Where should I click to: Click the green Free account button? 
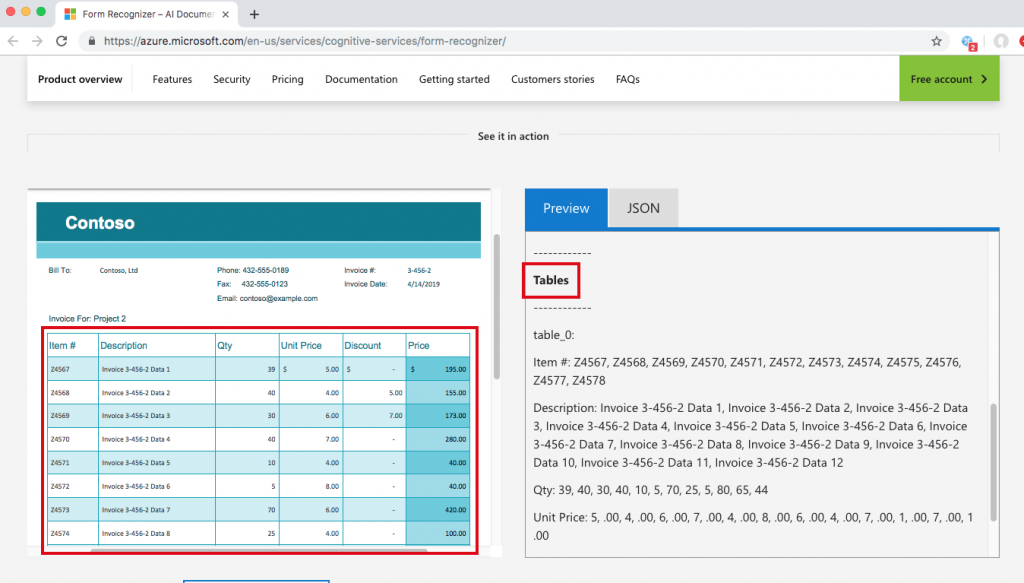click(x=949, y=78)
